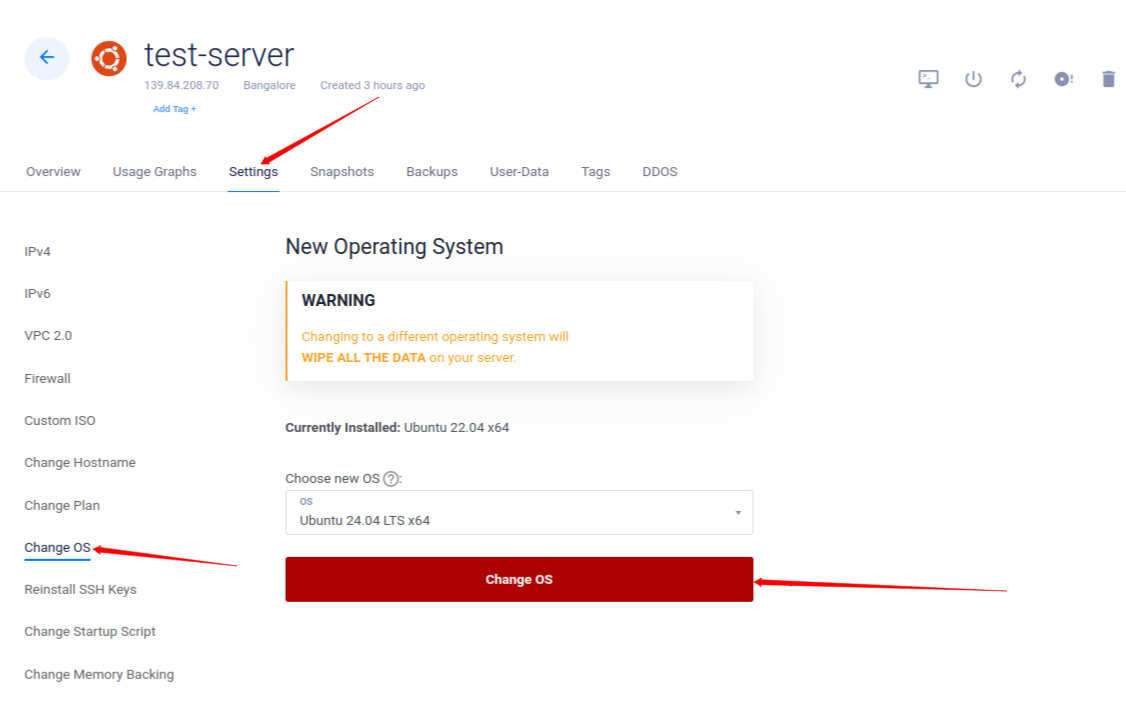Open IPv4 settings in sidebar
The height and width of the screenshot is (702, 1126).
[37, 251]
